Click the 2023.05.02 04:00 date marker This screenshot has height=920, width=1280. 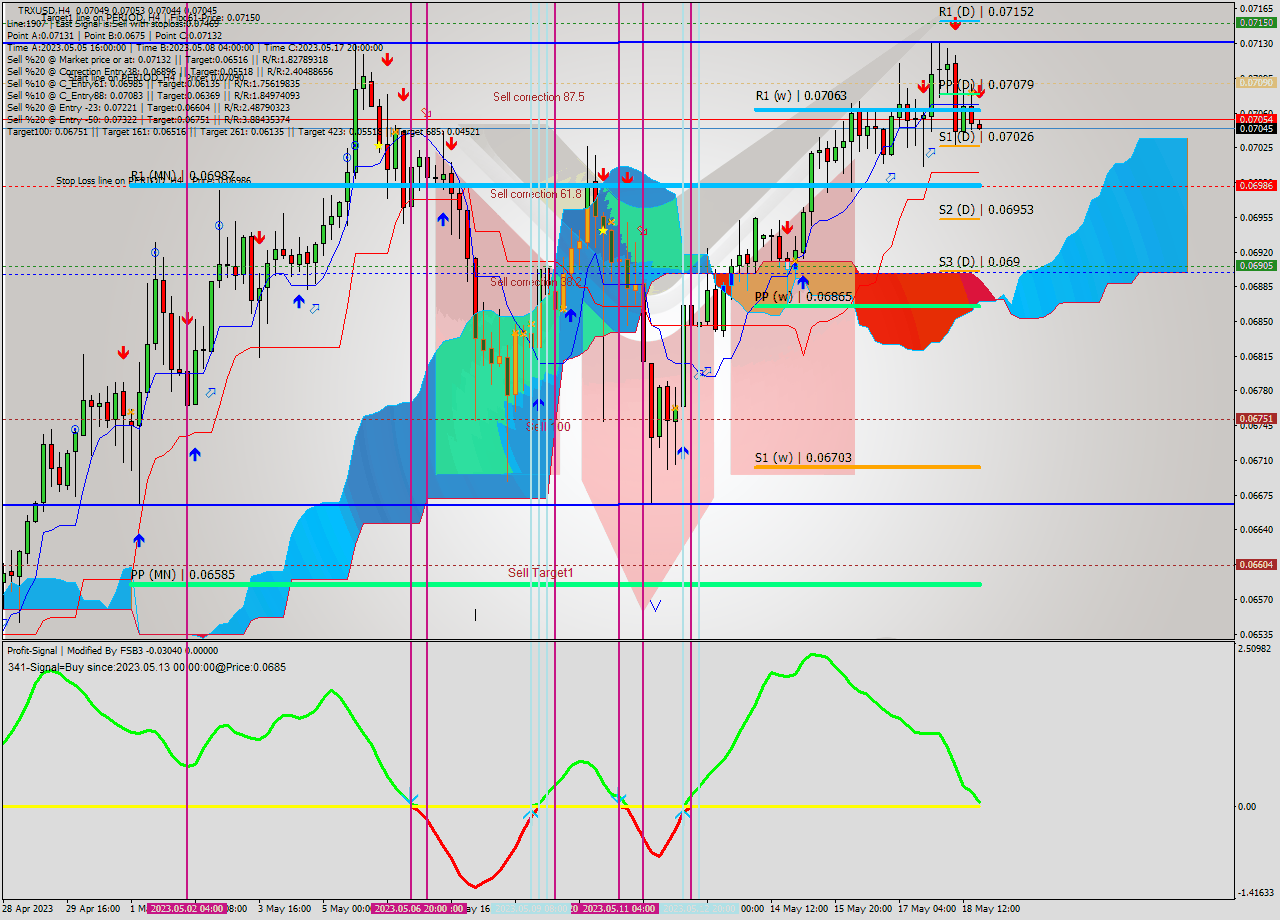[x=187, y=909]
